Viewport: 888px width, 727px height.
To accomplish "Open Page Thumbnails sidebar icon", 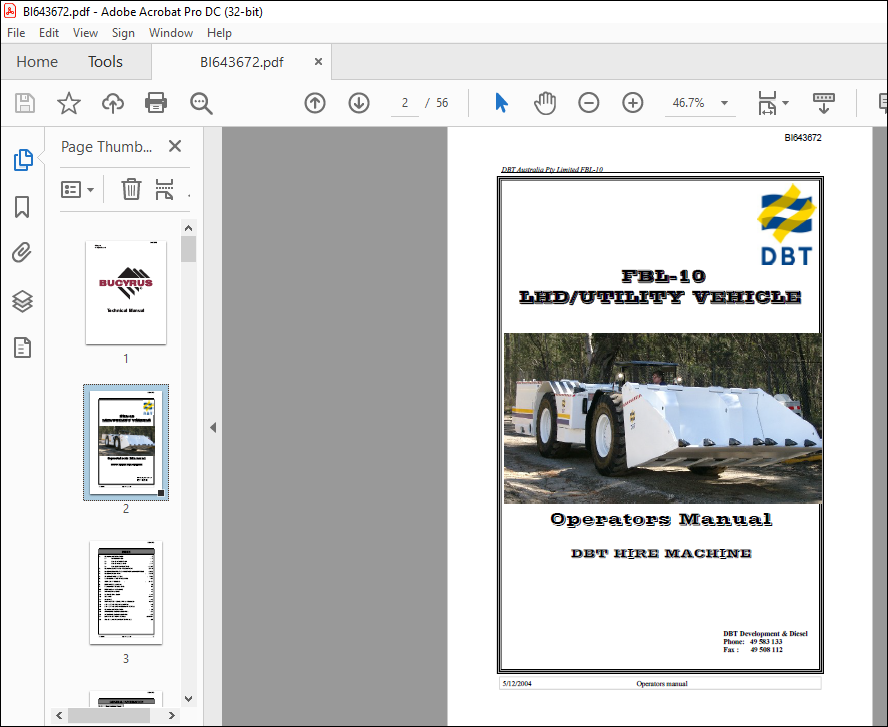I will 23,160.
